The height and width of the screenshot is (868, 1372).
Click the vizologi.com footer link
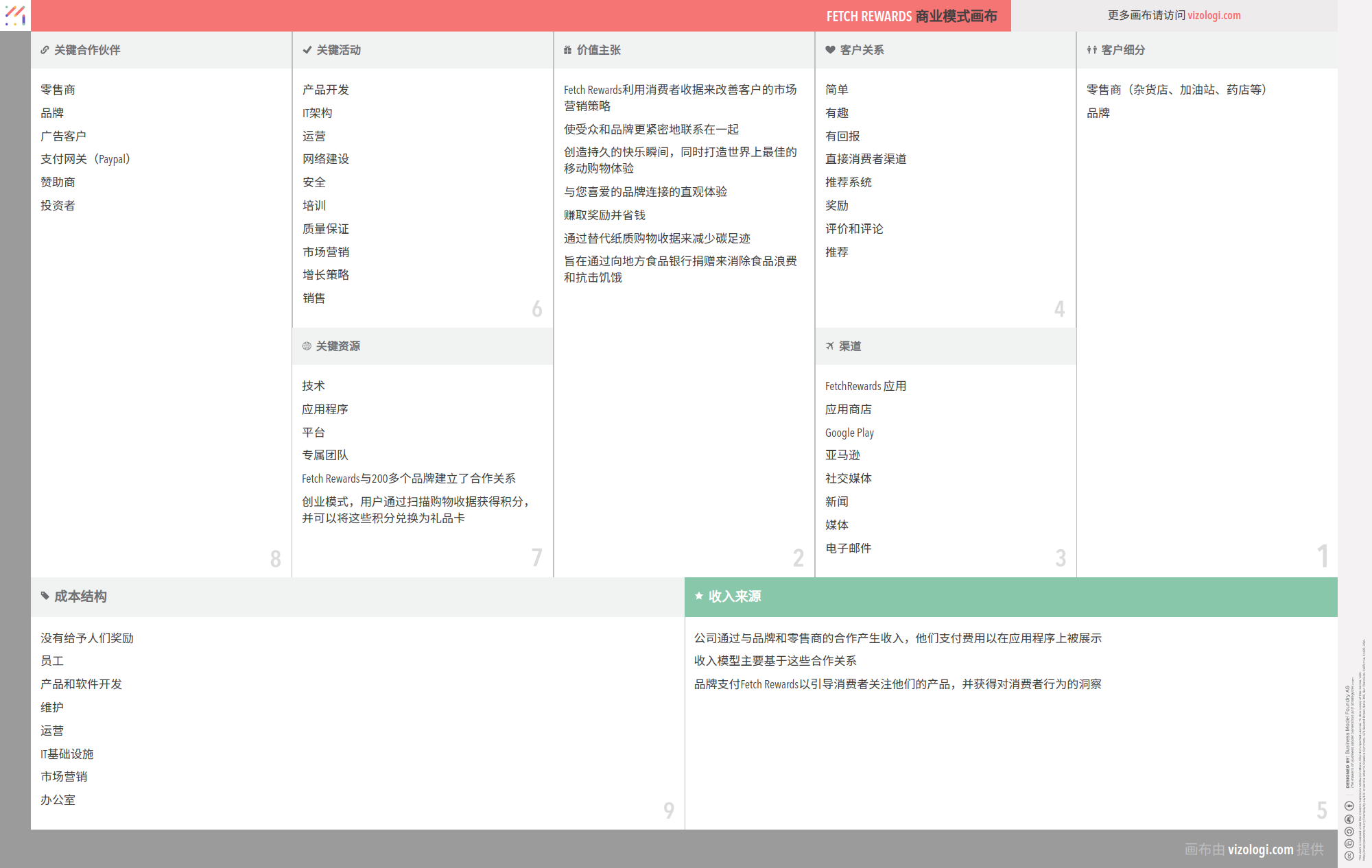tap(1260, 849)
